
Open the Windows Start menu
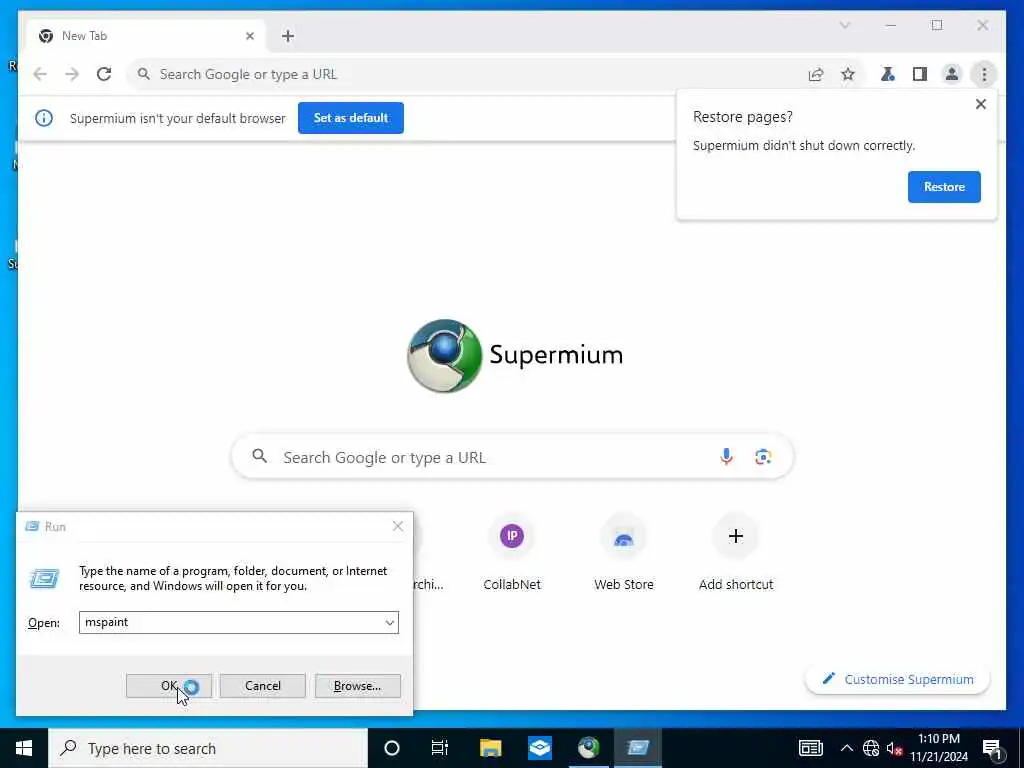tap(24, 748)
